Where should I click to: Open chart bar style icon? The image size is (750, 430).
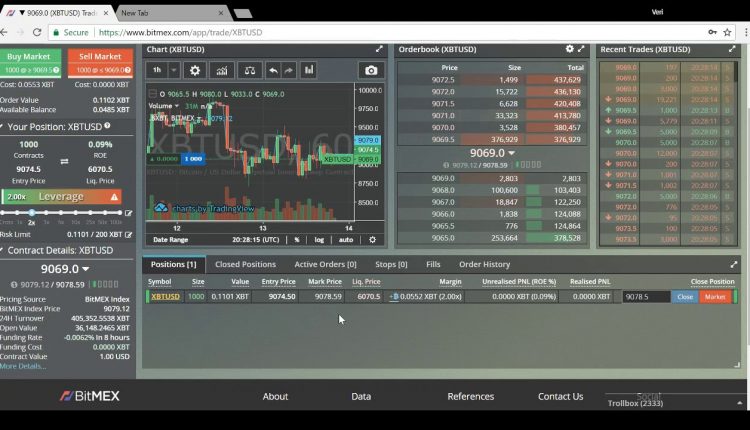[309, 70]
